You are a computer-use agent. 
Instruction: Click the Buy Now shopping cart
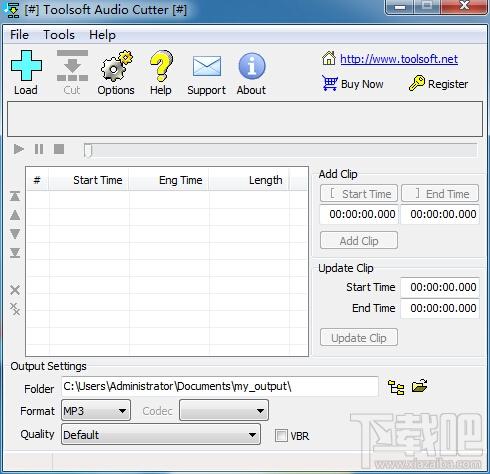tap(329, 83)
